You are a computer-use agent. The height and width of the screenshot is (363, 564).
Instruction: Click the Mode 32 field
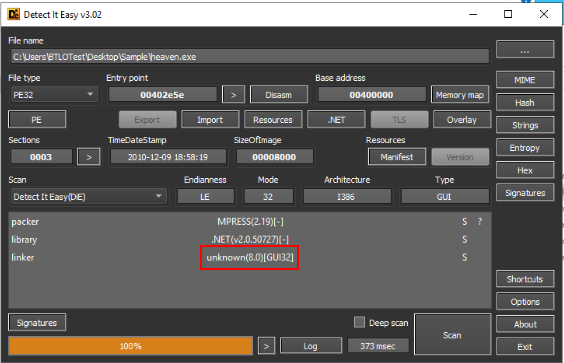[268, 197]
